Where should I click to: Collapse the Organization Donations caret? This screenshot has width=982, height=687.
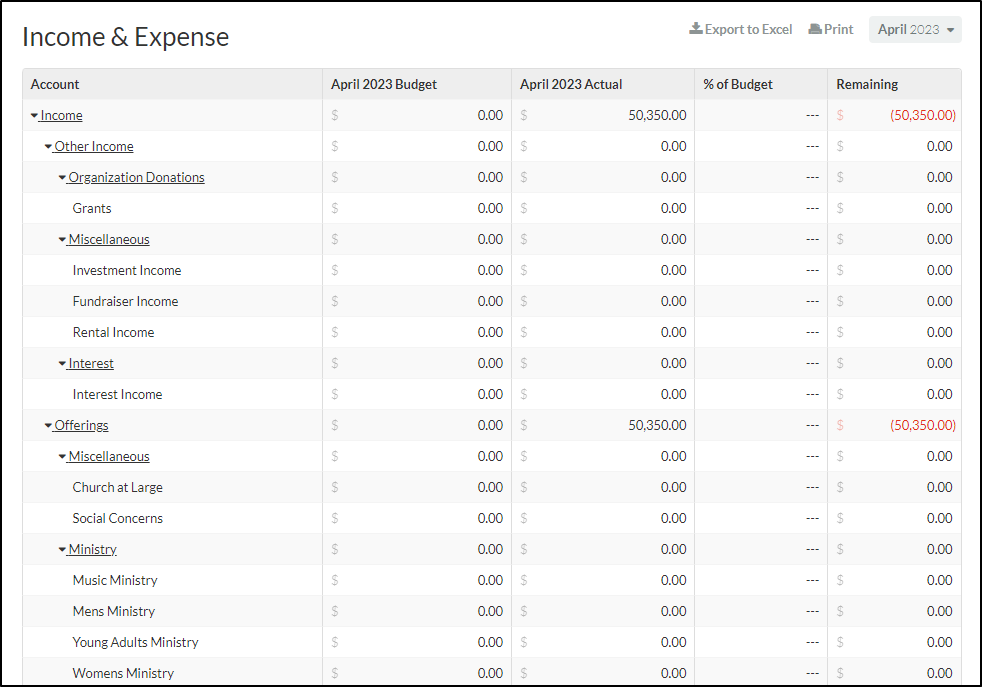62,178
